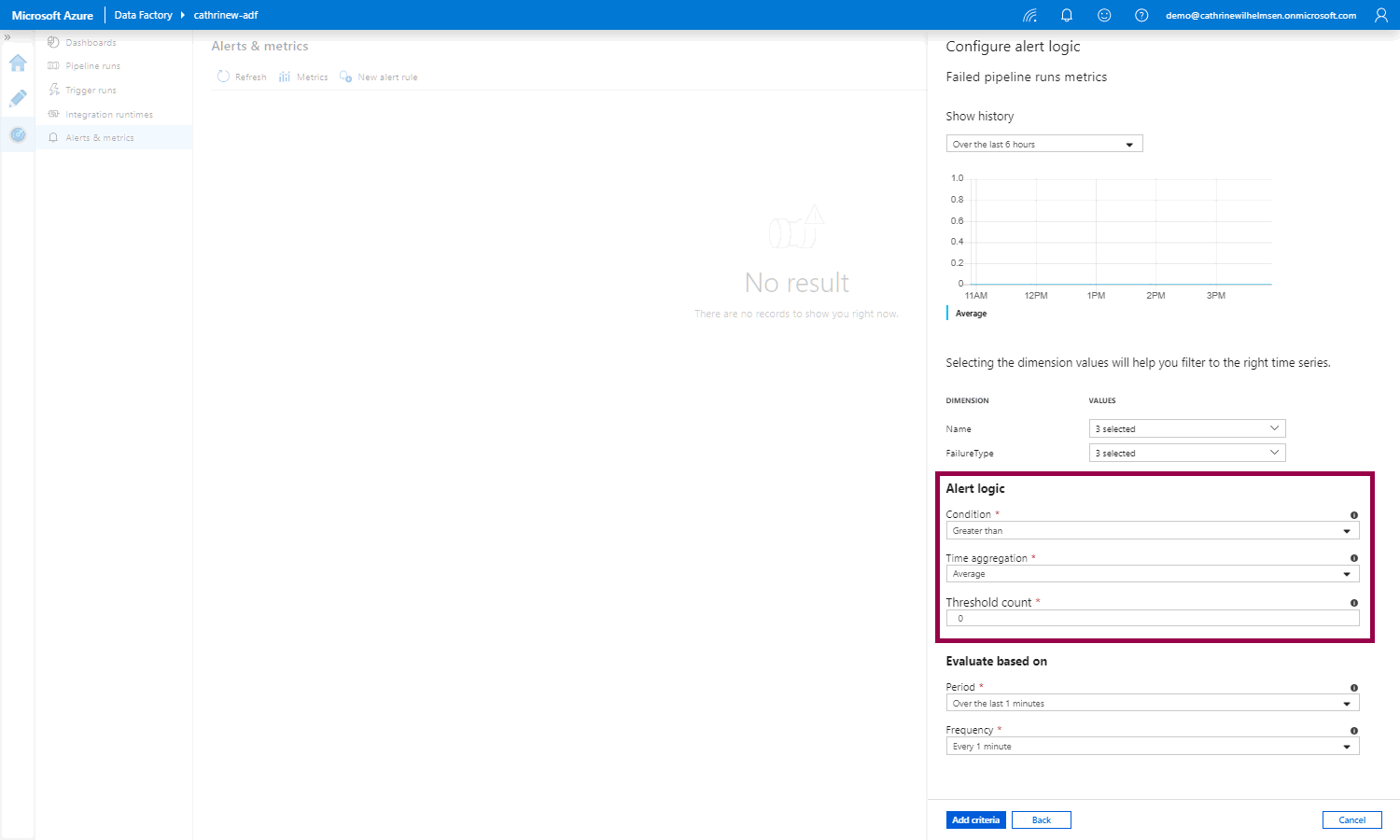Screen dimensions: 1400x840
Task: Select the Monitor gauge icon
Action: pos(18,135)
